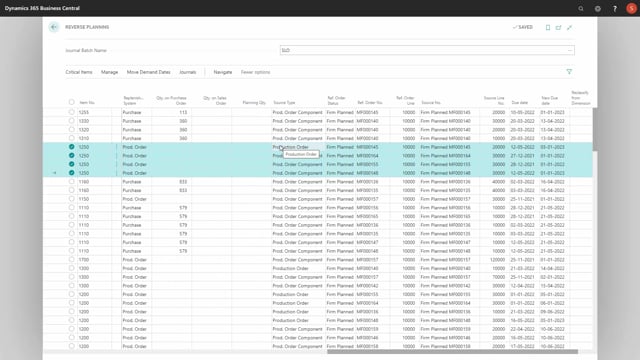Click Fewer options in the action bar
This screenshot has height=360, width=640.
tap(256, 72)
